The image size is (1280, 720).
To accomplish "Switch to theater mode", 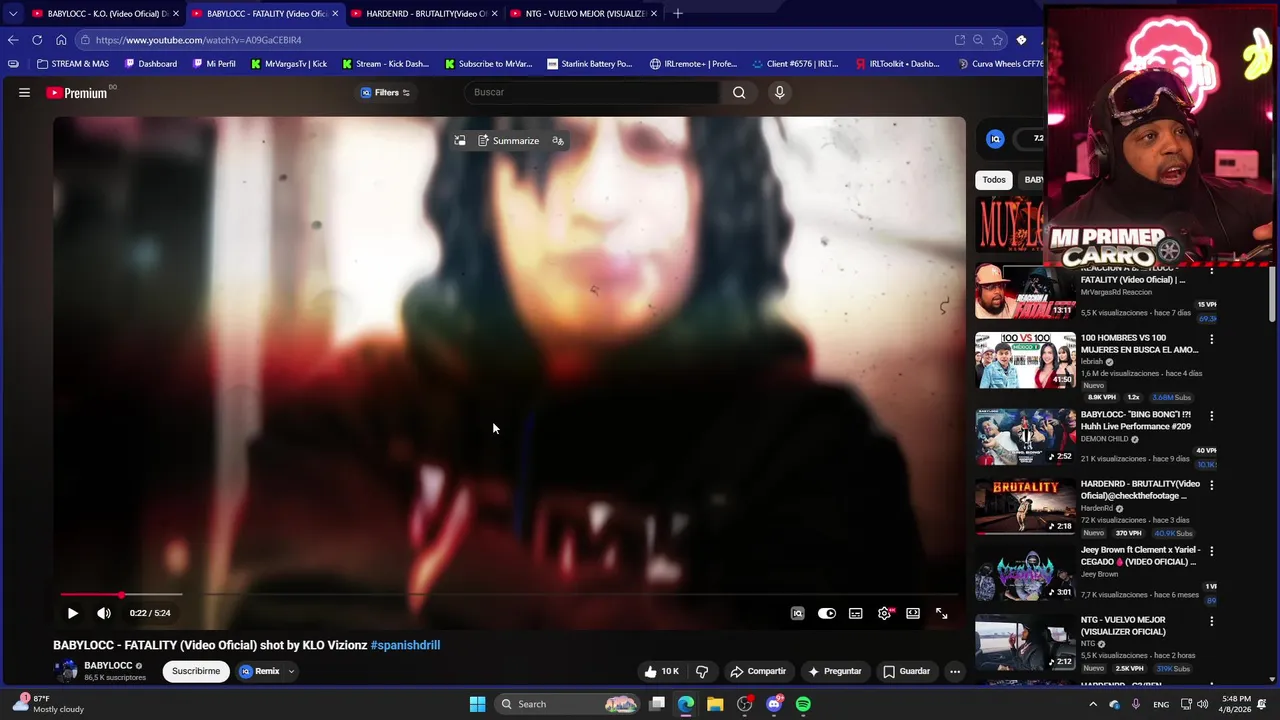I will pos(913,613).
